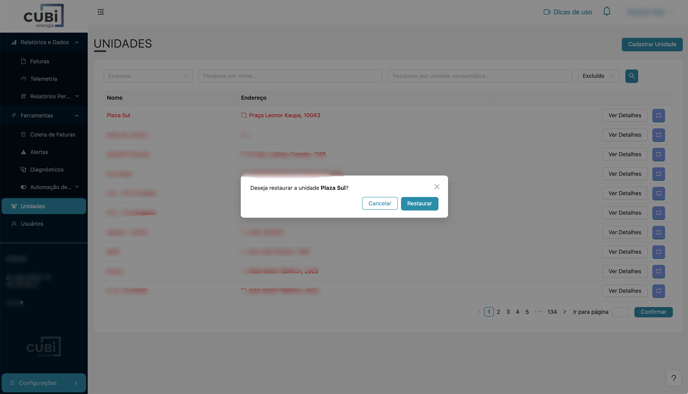
Task: Open Dicas de uso link
Action: pos(567,12)
